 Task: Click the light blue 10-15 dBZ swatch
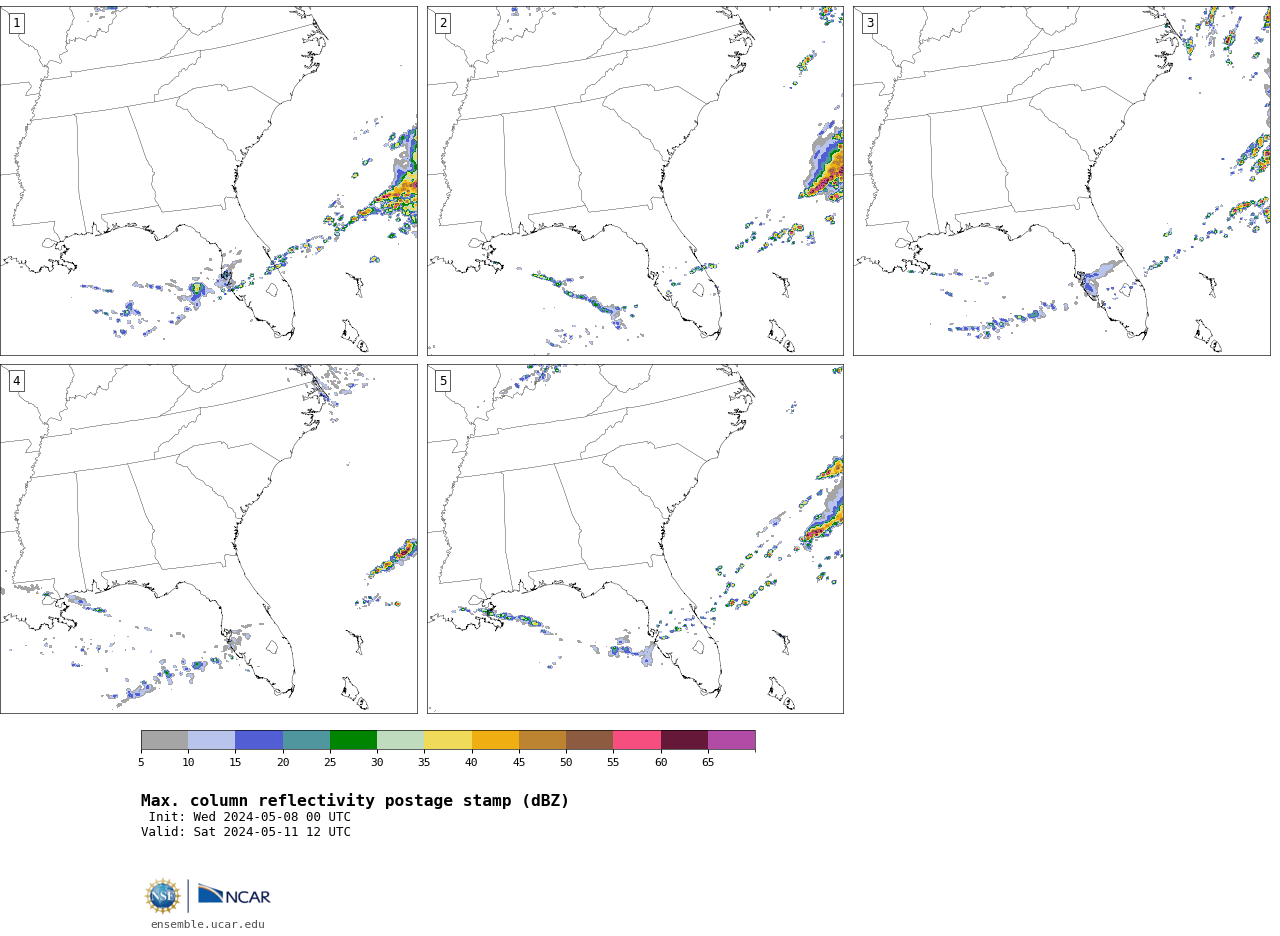(211, 740)
